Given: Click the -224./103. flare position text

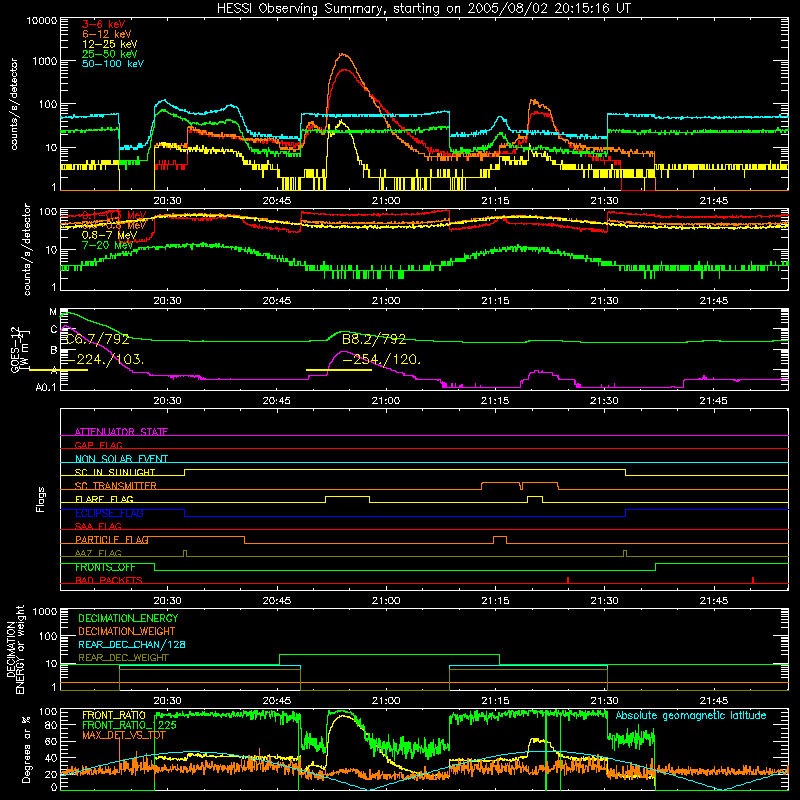Looking at the screenshot, I should [105, 360].
